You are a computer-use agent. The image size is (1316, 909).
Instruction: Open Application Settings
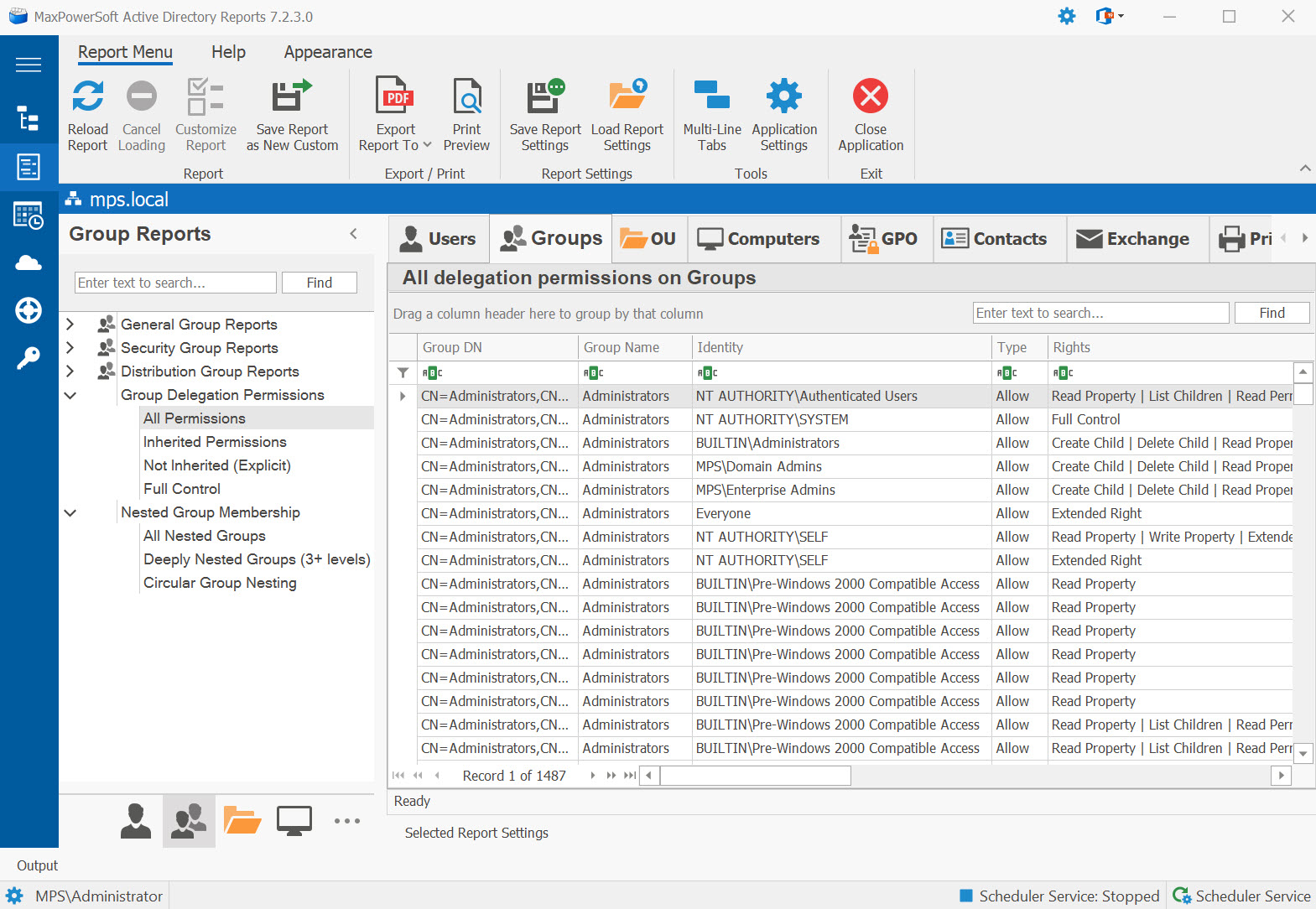coord(784,115)
